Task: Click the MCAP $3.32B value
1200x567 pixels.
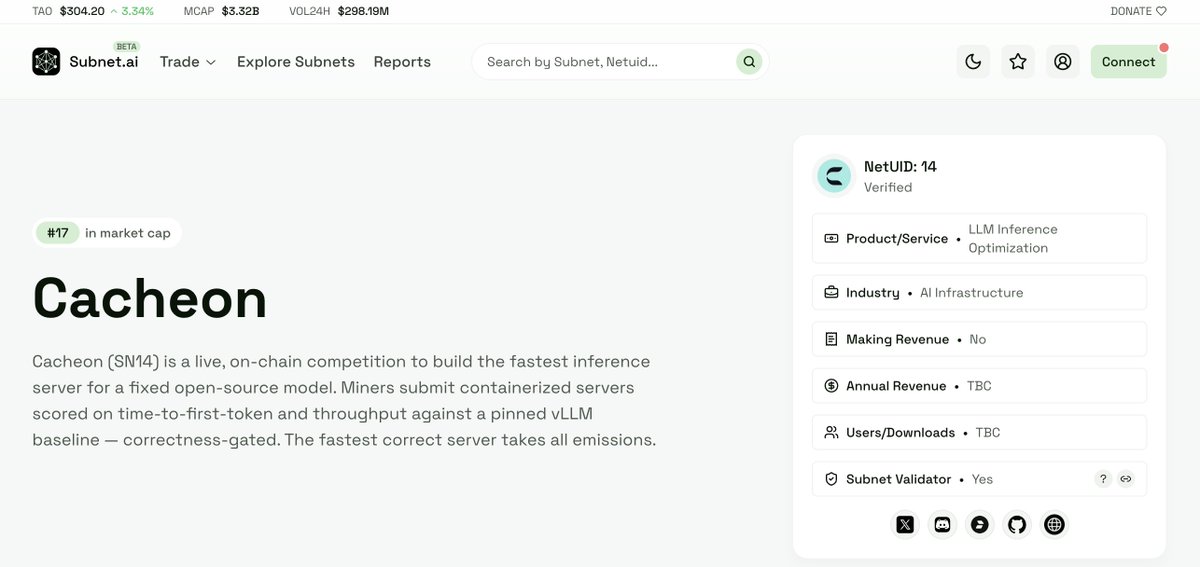Action: (x=240, y=11)
